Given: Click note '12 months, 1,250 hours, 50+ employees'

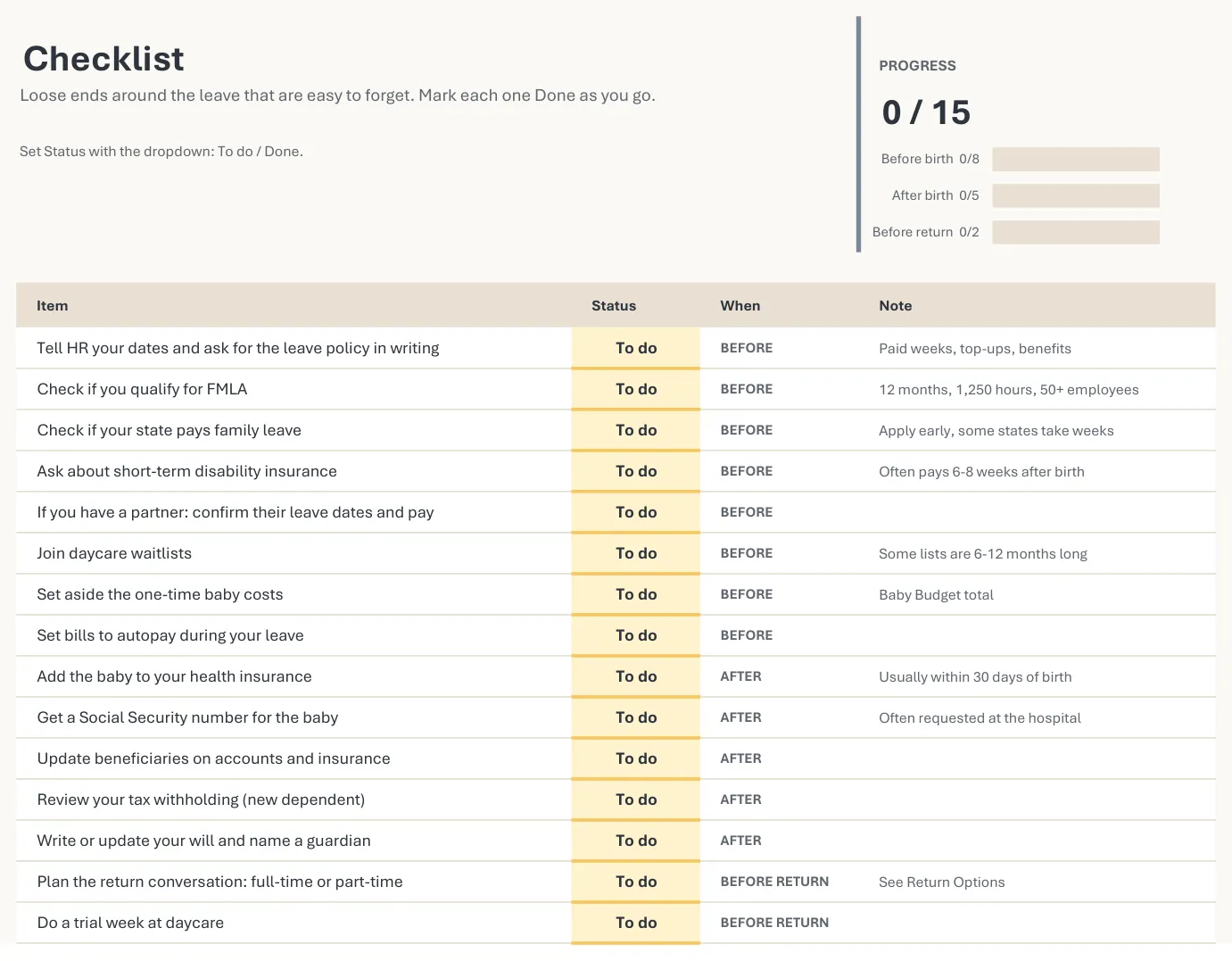Looking at the screenshot, I should click(x=1009, y=390).
